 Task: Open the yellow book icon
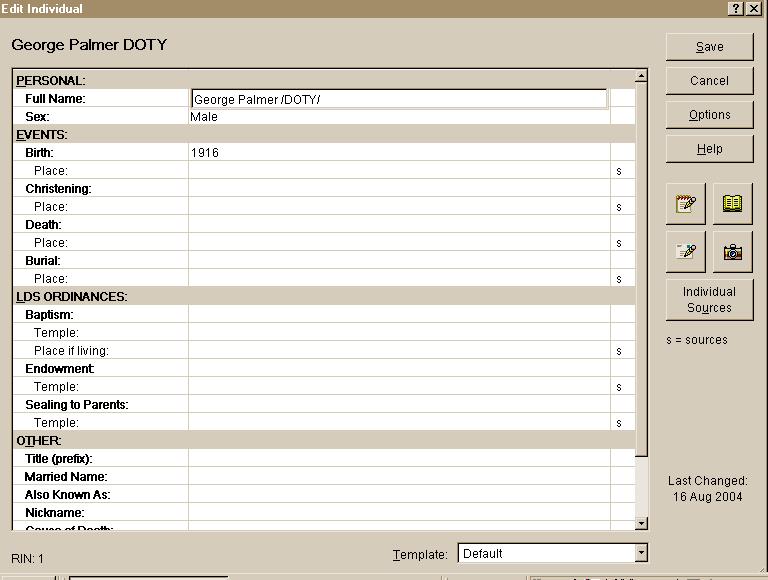(732, 204)
